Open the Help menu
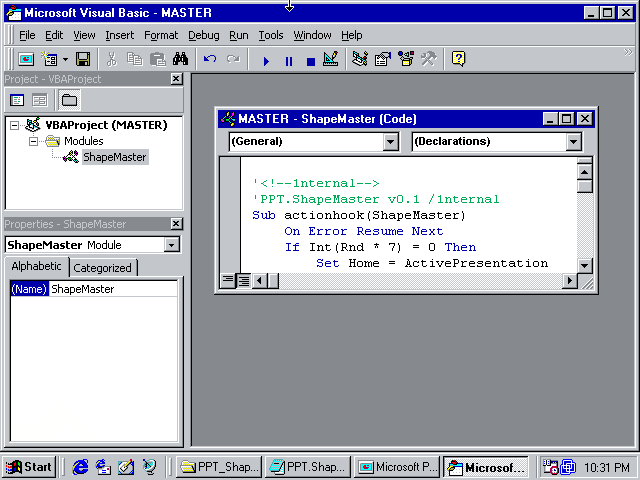The height and width of the screenshot is (480, 640). (x=351, y=36)
